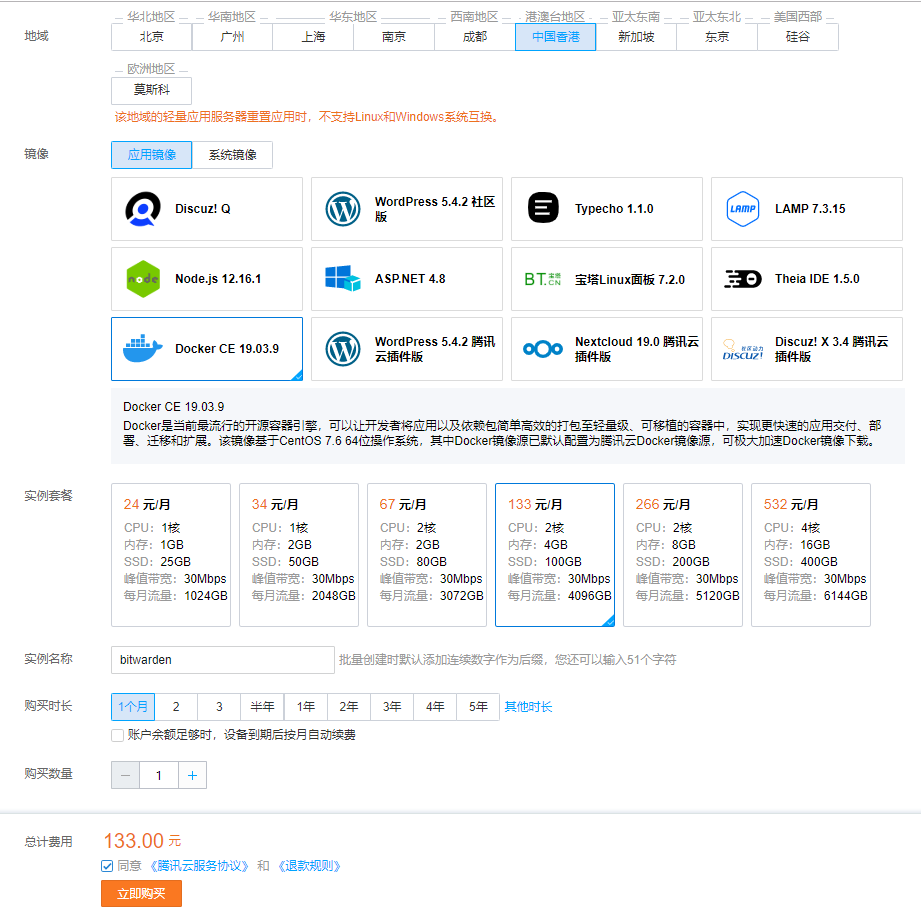Click the 立即购买 button
The image size is (921, 916).
[141, 893]
